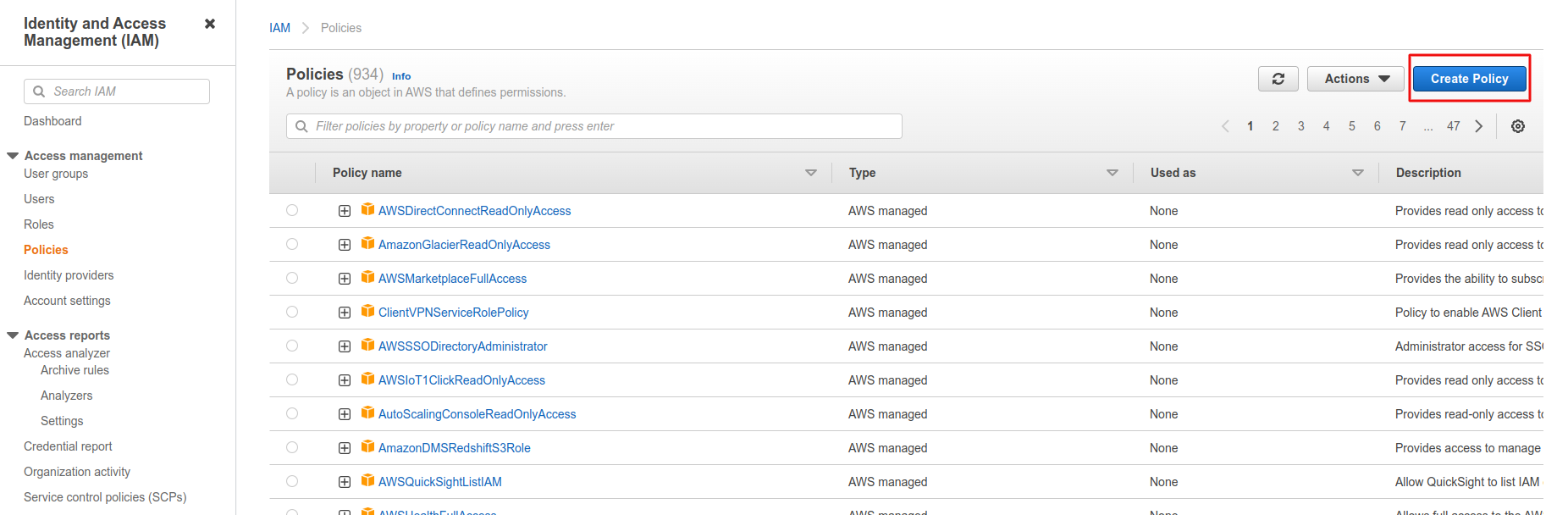Refresh the policies list

point(1278,79)
